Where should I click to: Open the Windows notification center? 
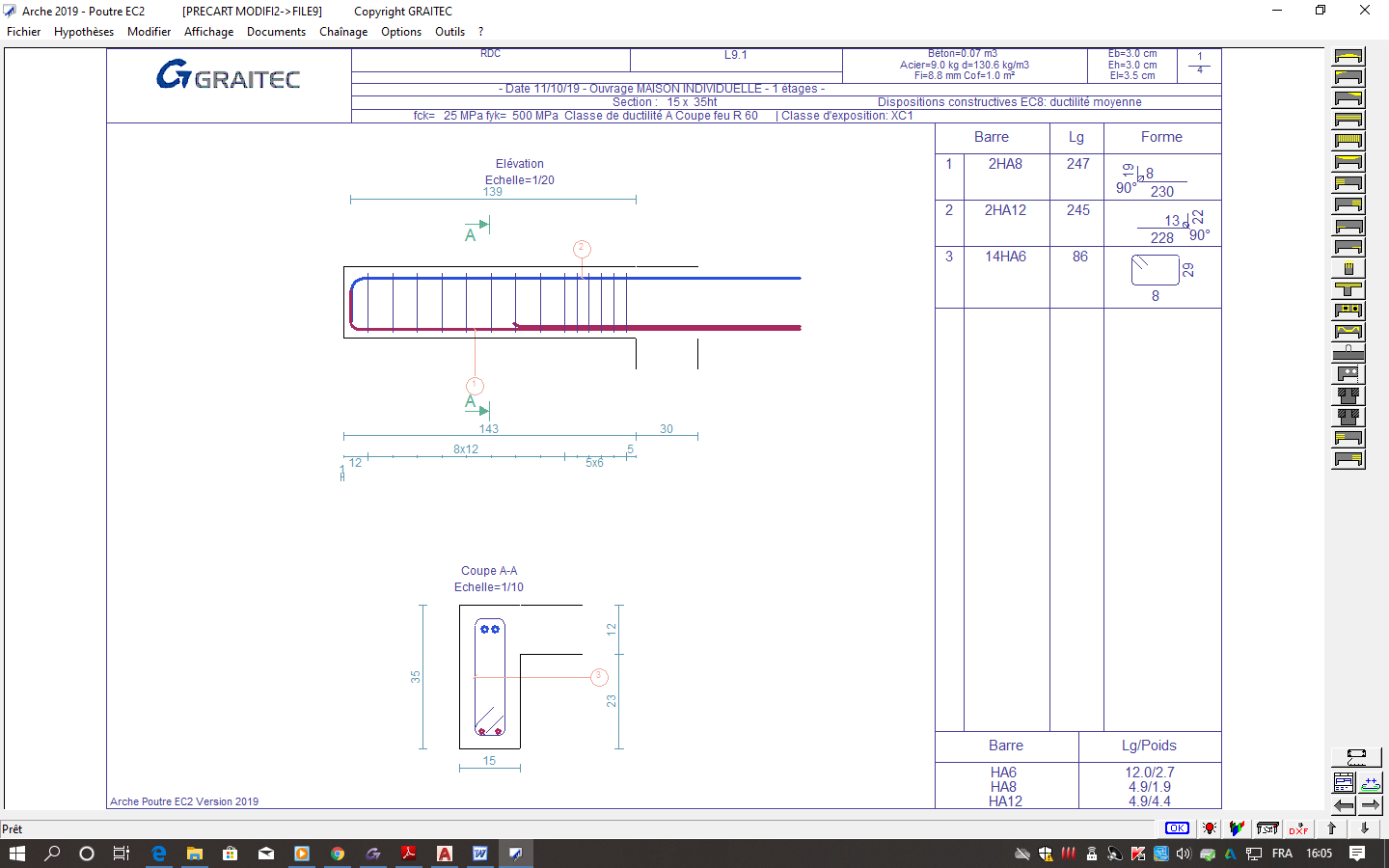[x=1357, y=854]
